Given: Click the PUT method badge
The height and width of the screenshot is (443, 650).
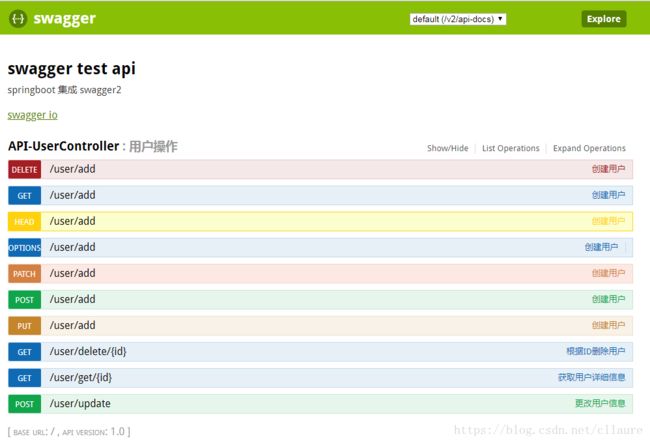Looking at the screenshot, I should click(x=24, y=326).
